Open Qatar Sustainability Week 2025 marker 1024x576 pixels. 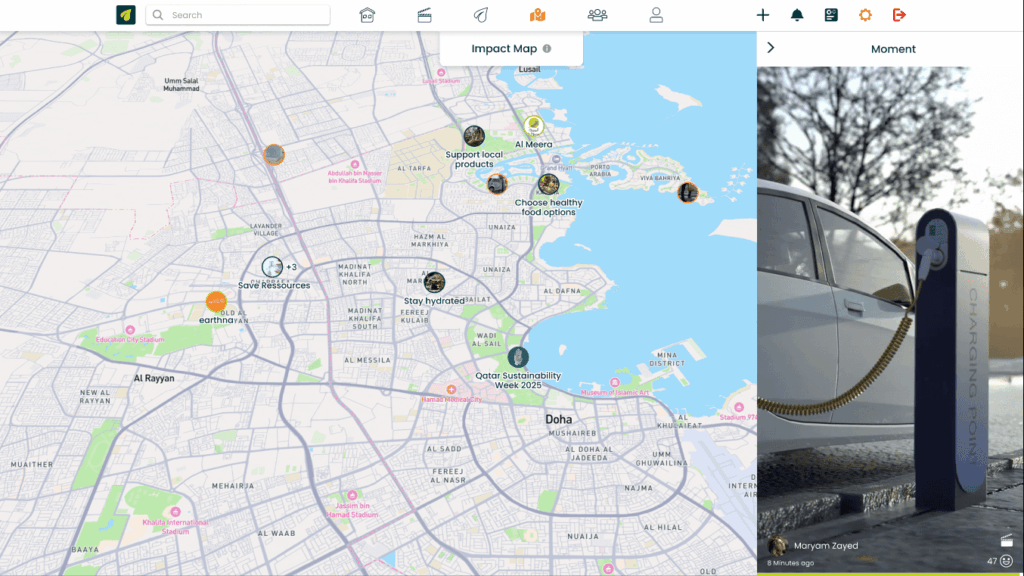pyautogui.click(x=518, y=357)
